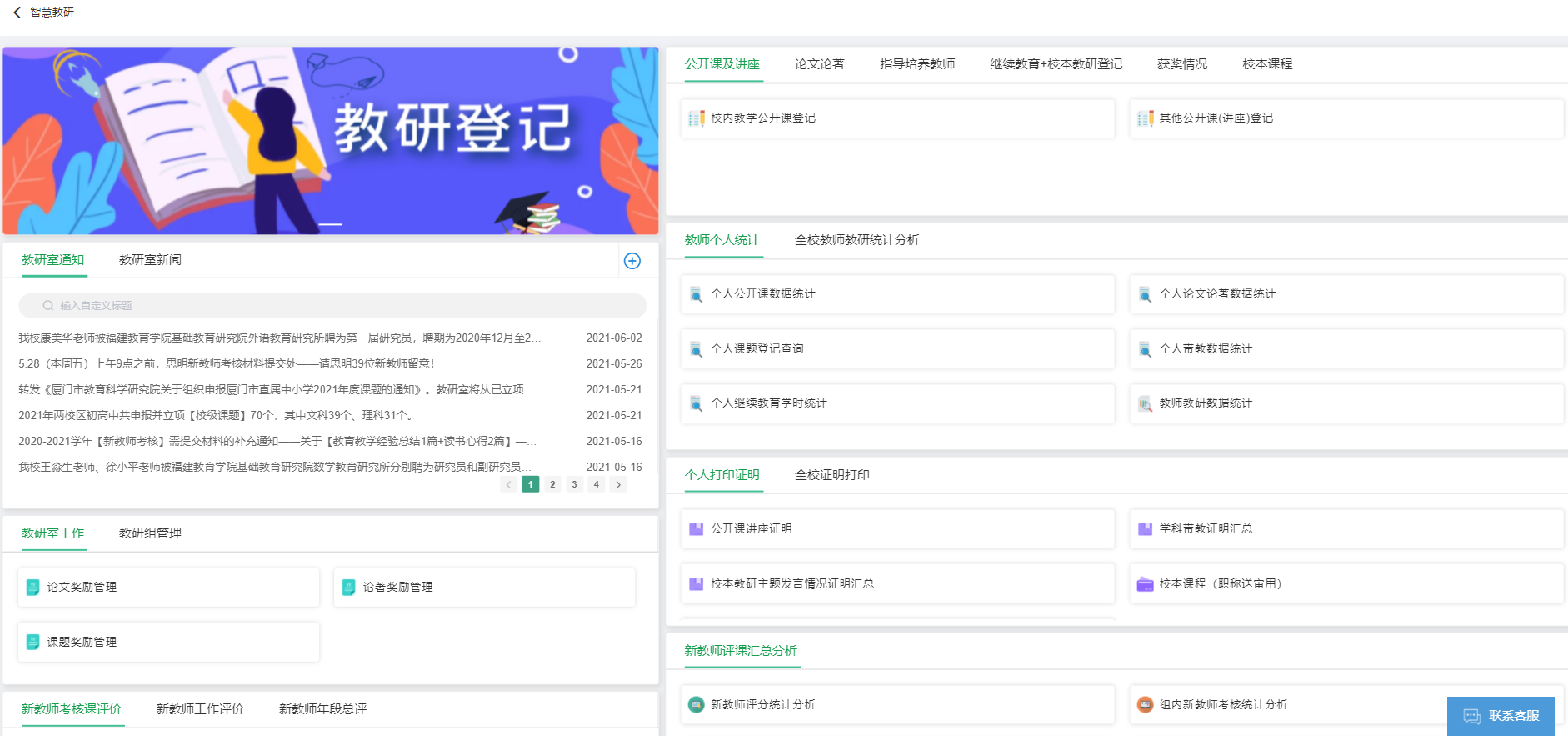Open 组内新教师考核统计分析 icon

click(1146, 705)
